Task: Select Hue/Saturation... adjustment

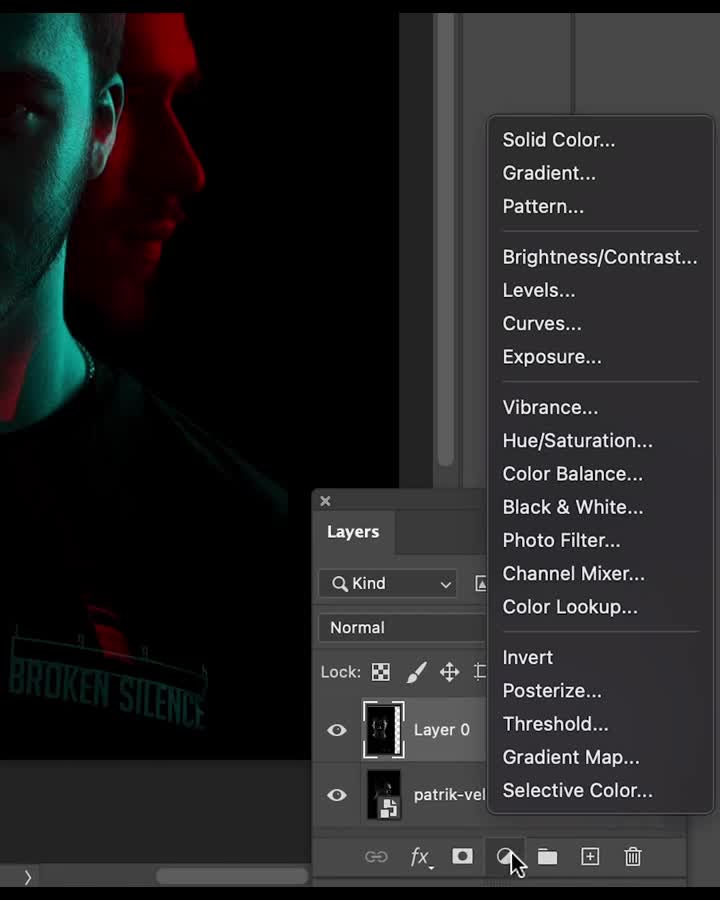Action: click(x=577, y=441)
